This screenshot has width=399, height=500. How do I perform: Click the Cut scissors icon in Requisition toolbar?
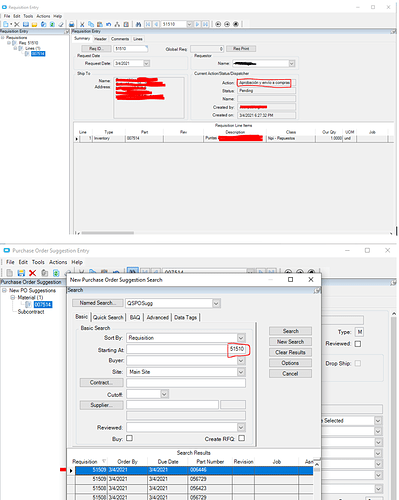82,24
